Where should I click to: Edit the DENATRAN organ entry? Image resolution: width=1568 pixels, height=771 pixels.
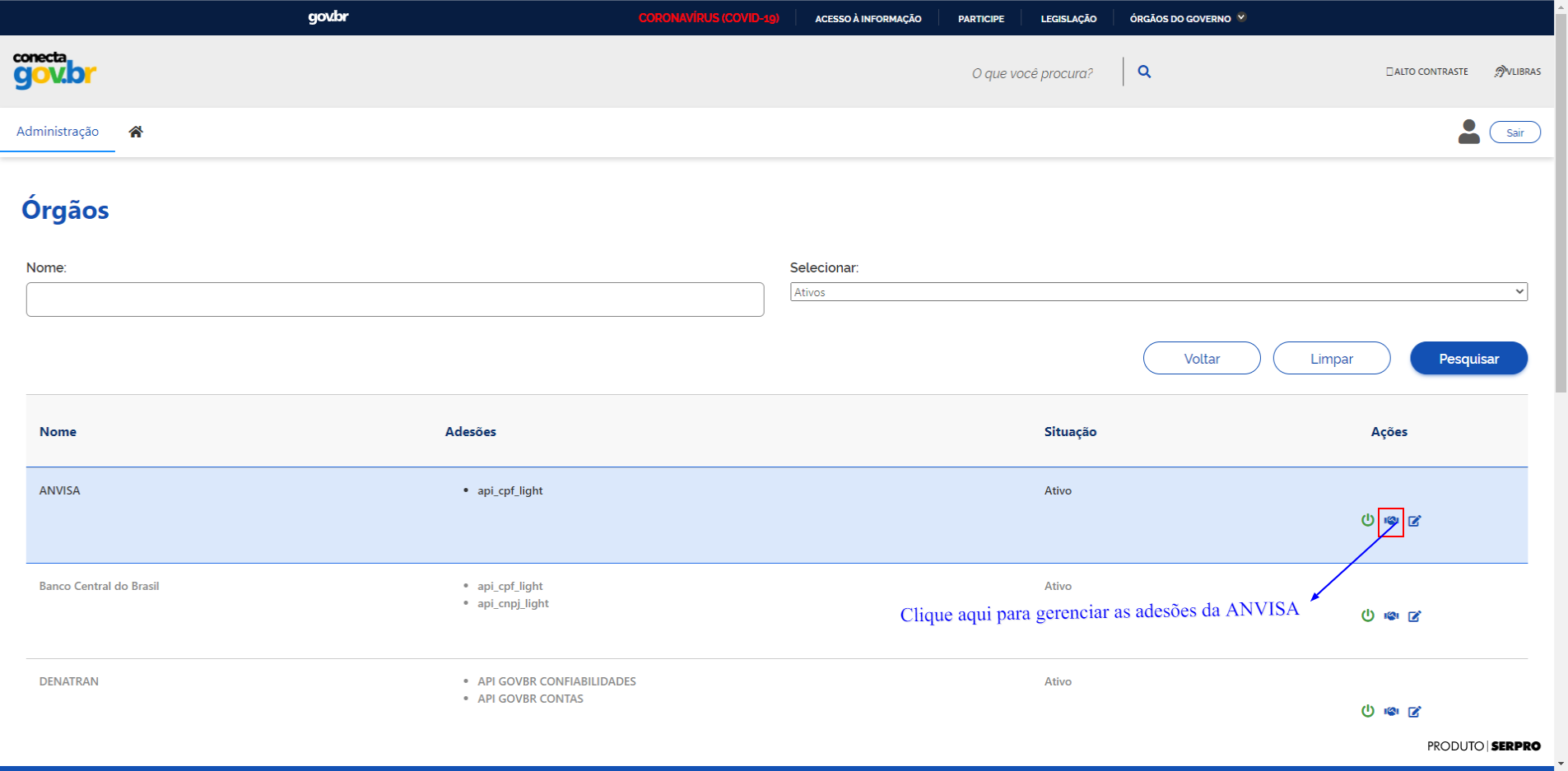[1414, 712]
